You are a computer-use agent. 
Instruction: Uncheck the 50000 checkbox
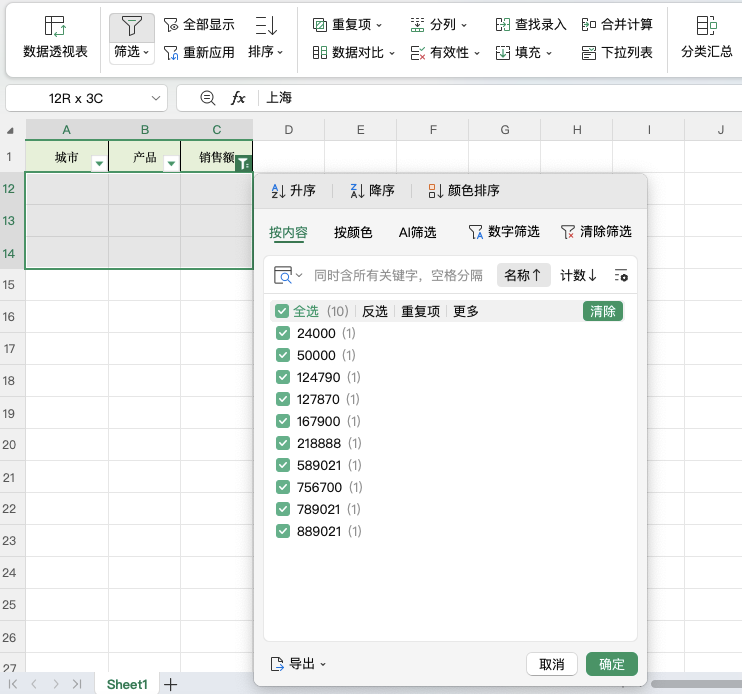coord(283,355)
